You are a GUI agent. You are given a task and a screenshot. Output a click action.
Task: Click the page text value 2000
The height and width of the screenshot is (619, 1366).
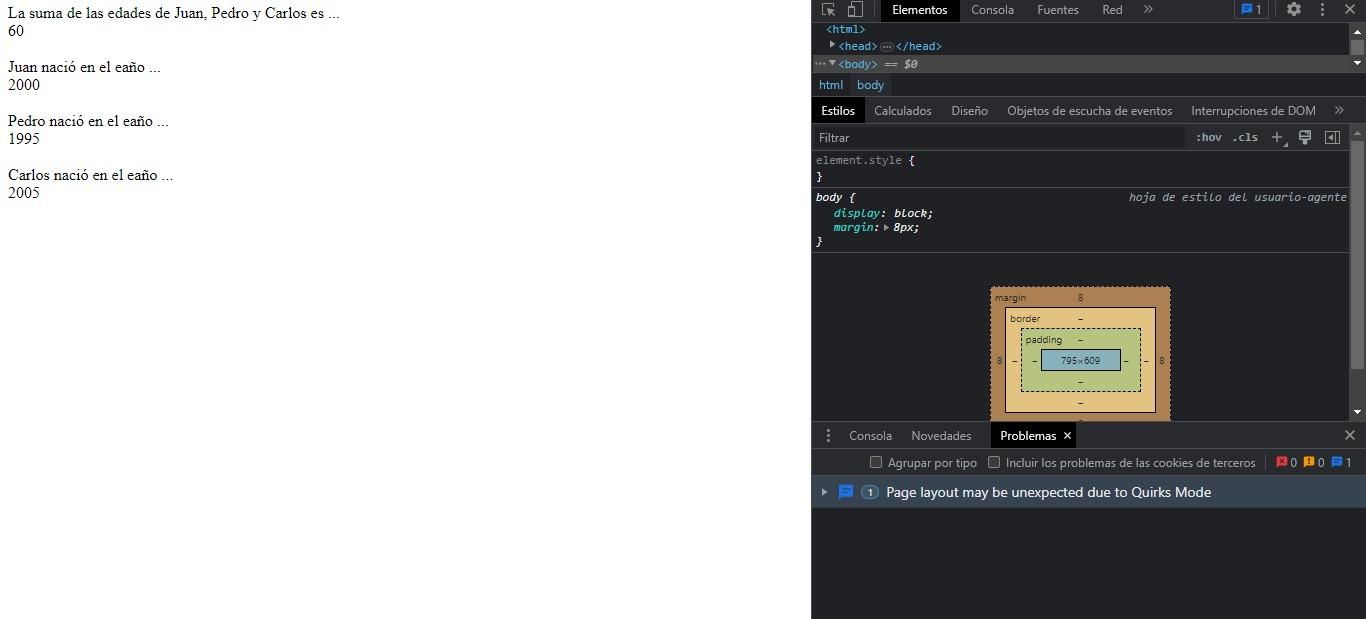tap(24, 85)
